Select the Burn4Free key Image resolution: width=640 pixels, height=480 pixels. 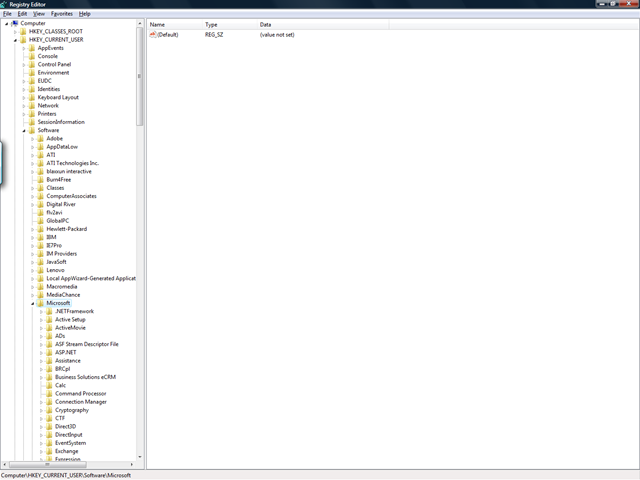pos(59,180)
